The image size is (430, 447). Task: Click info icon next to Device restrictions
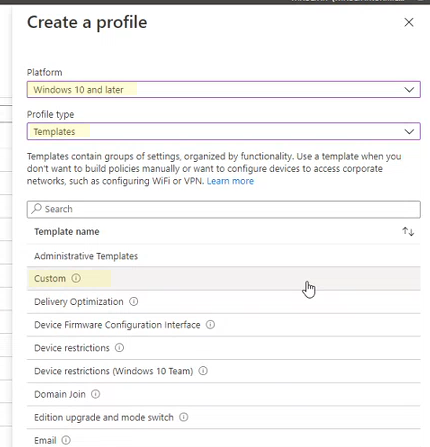119,348
